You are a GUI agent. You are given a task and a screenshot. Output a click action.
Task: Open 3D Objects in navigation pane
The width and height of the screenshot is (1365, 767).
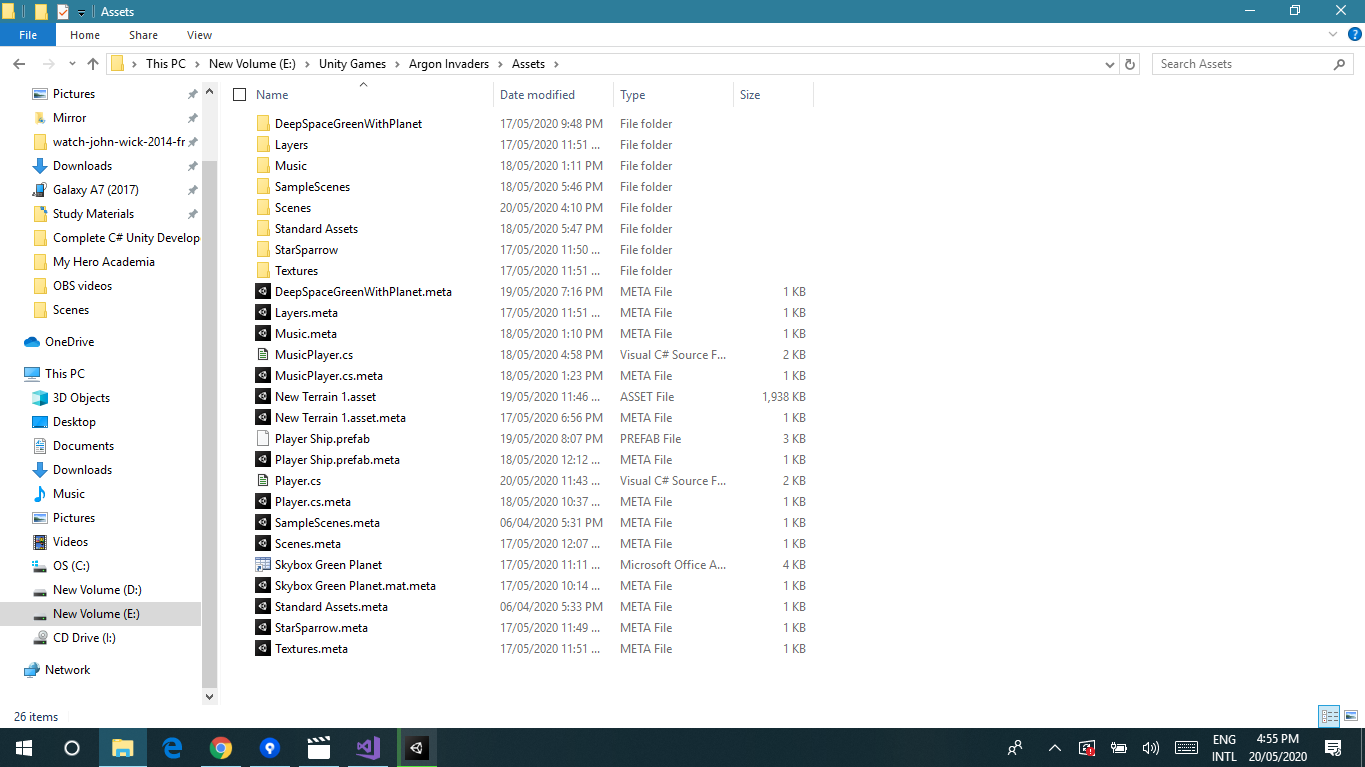pos(81,398)
